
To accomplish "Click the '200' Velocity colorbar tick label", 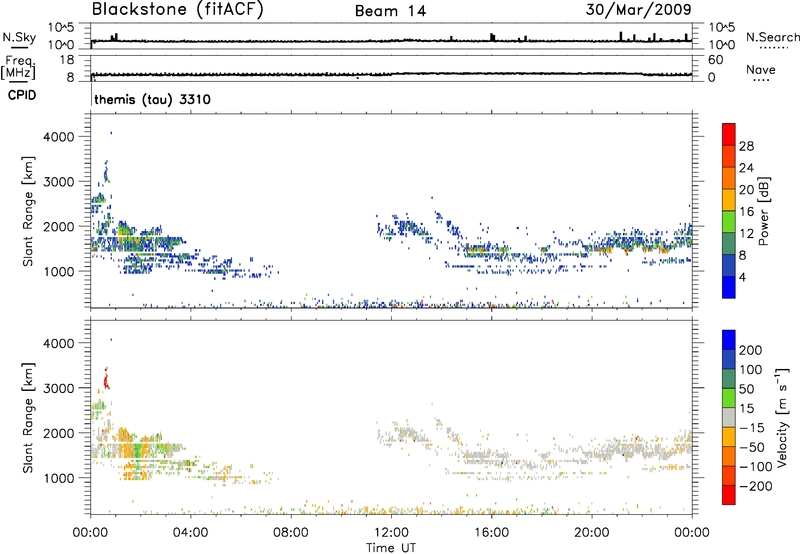I will point(751,350).
